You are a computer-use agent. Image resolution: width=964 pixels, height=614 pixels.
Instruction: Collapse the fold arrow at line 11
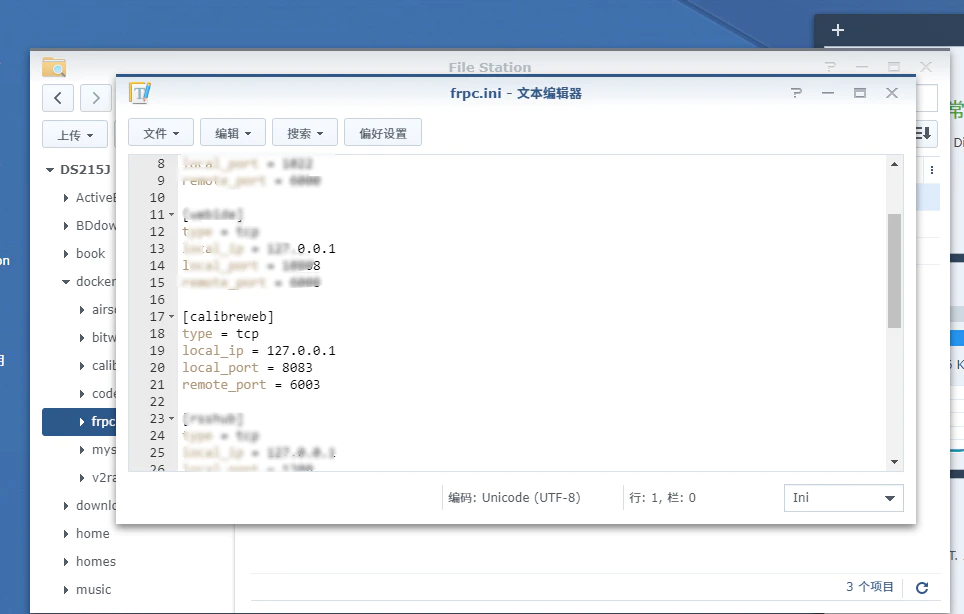171,216
